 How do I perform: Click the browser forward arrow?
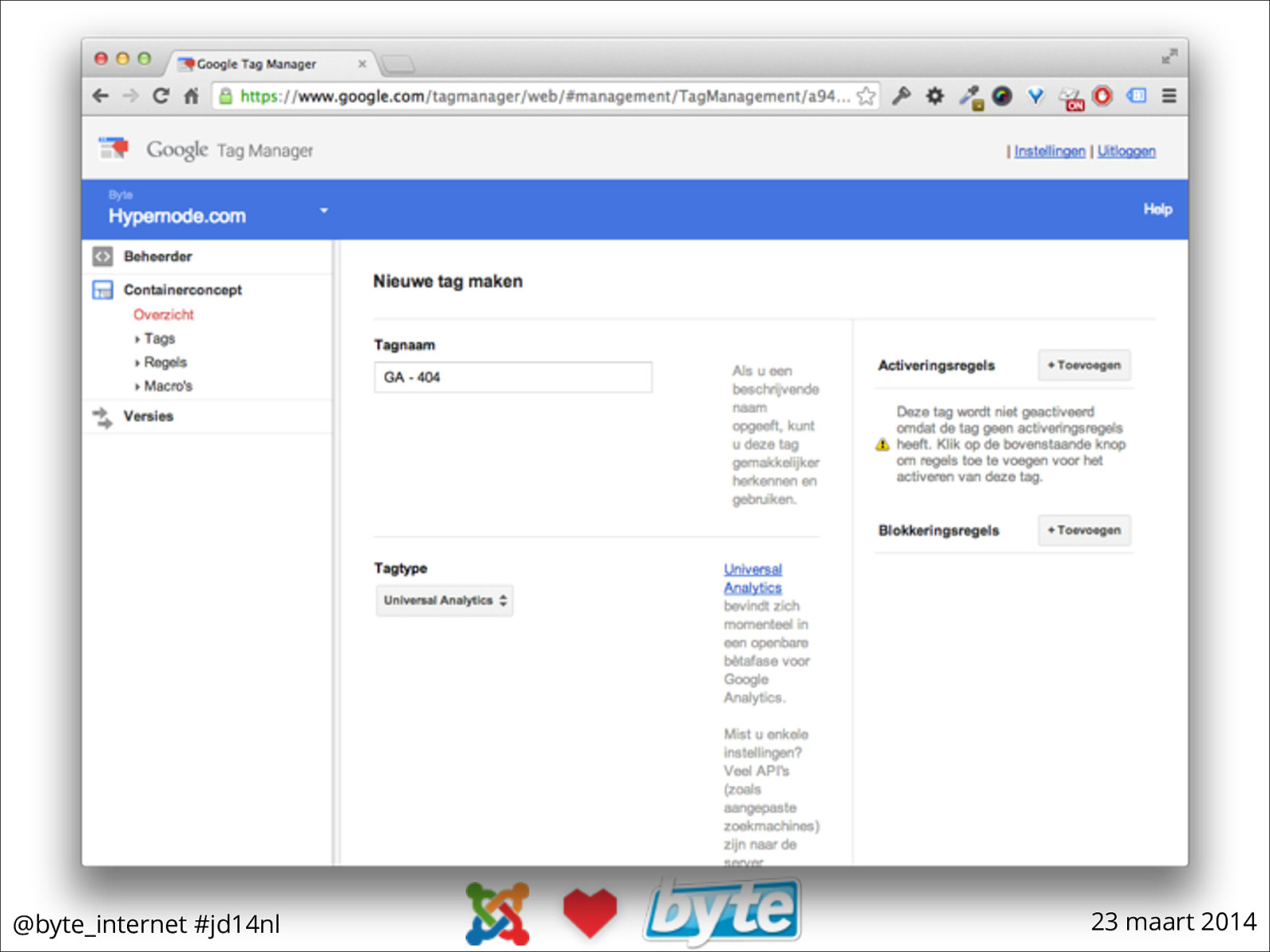(x=131, y=96)
